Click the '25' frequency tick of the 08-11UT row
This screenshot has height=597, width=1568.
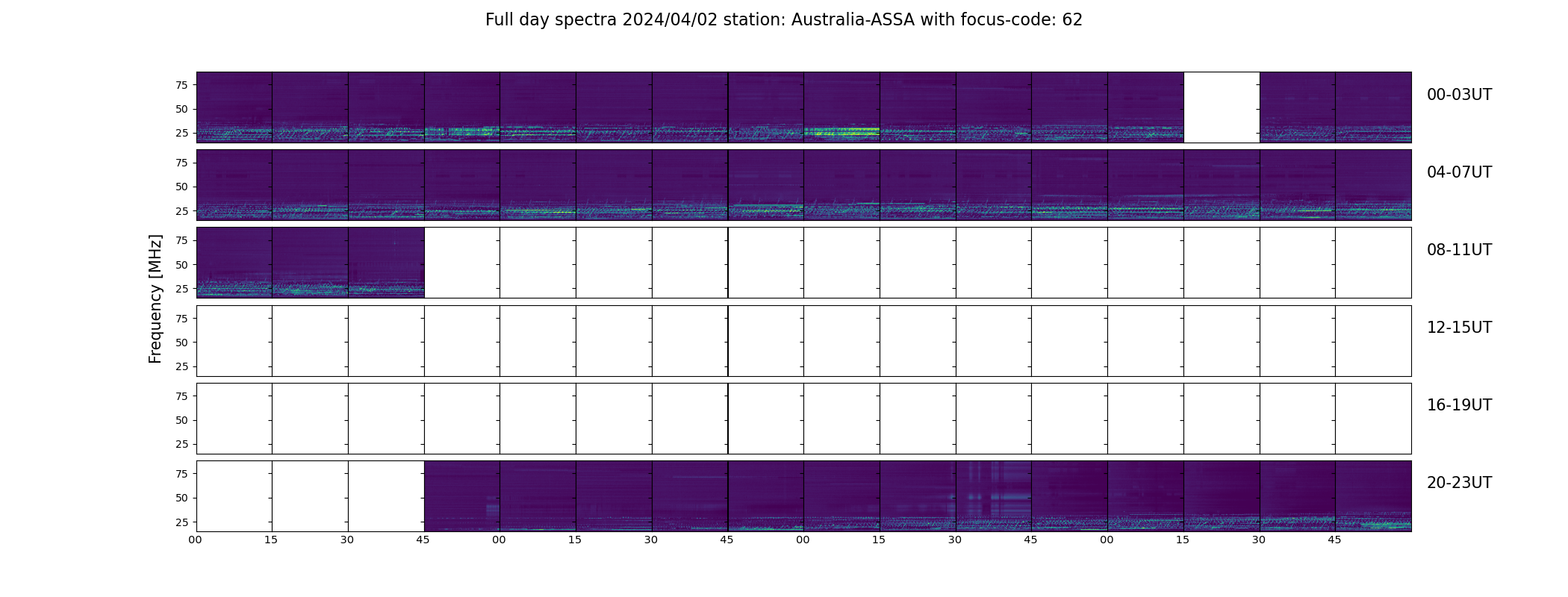tap(181, 289)
